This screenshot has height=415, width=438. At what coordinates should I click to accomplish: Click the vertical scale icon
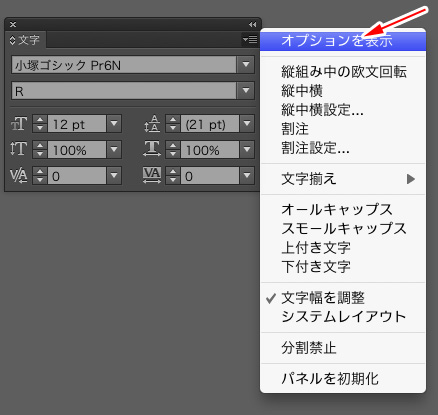pos(19,149)
